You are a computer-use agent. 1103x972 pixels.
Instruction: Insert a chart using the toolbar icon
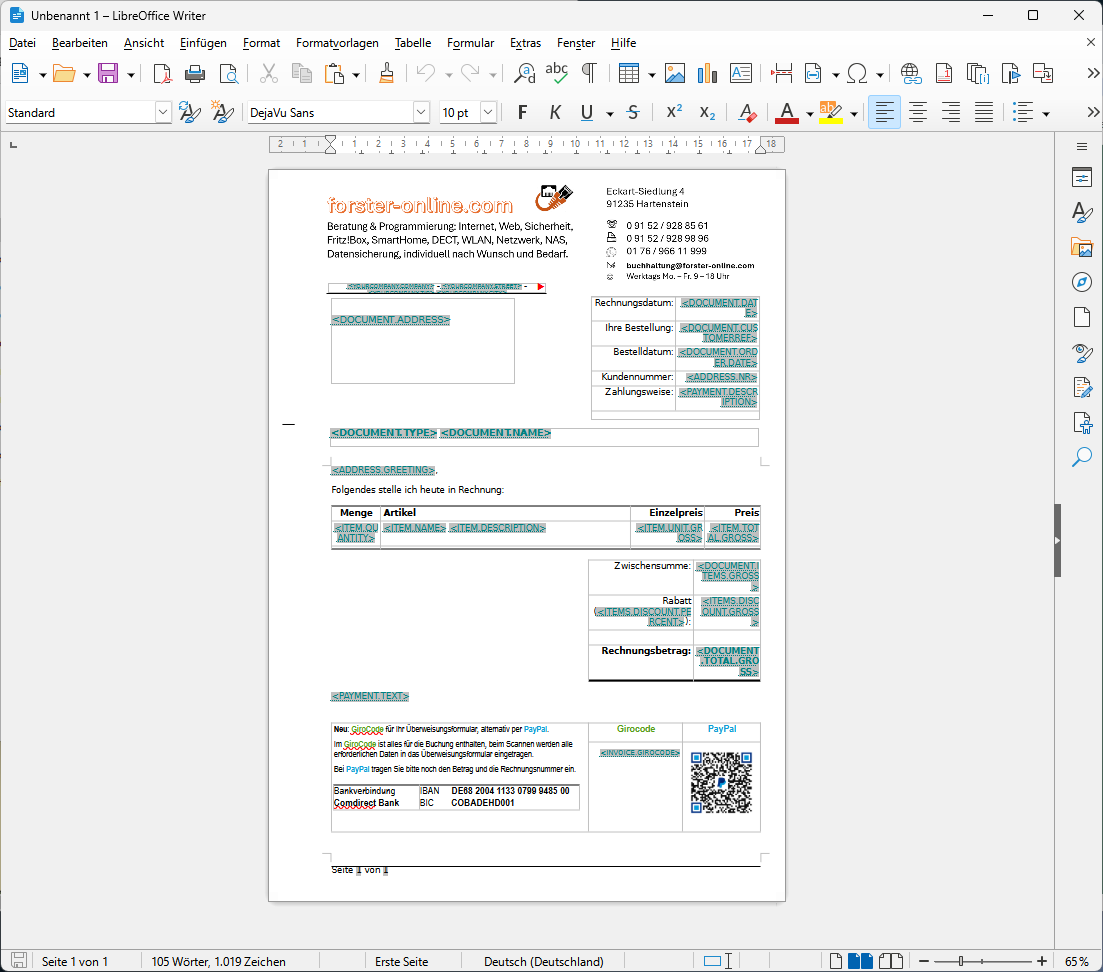(709, 73)
